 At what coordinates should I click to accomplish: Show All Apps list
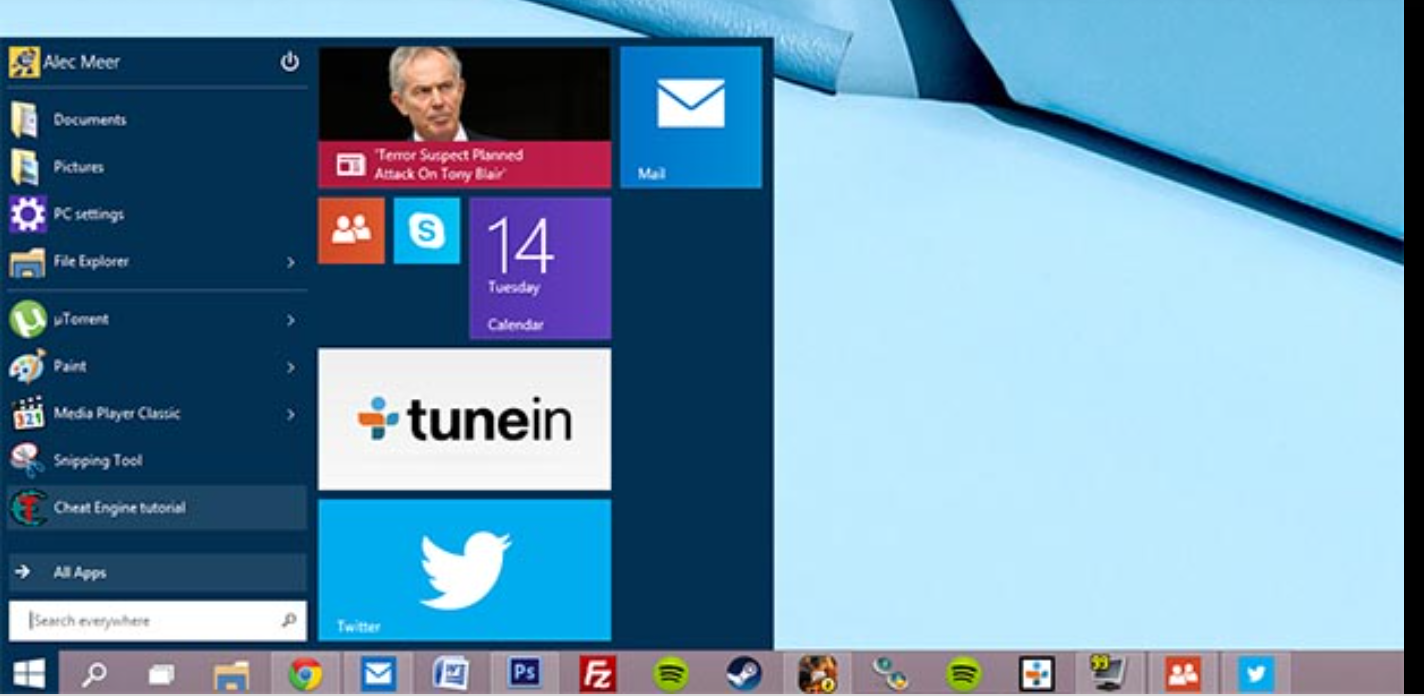157,573
